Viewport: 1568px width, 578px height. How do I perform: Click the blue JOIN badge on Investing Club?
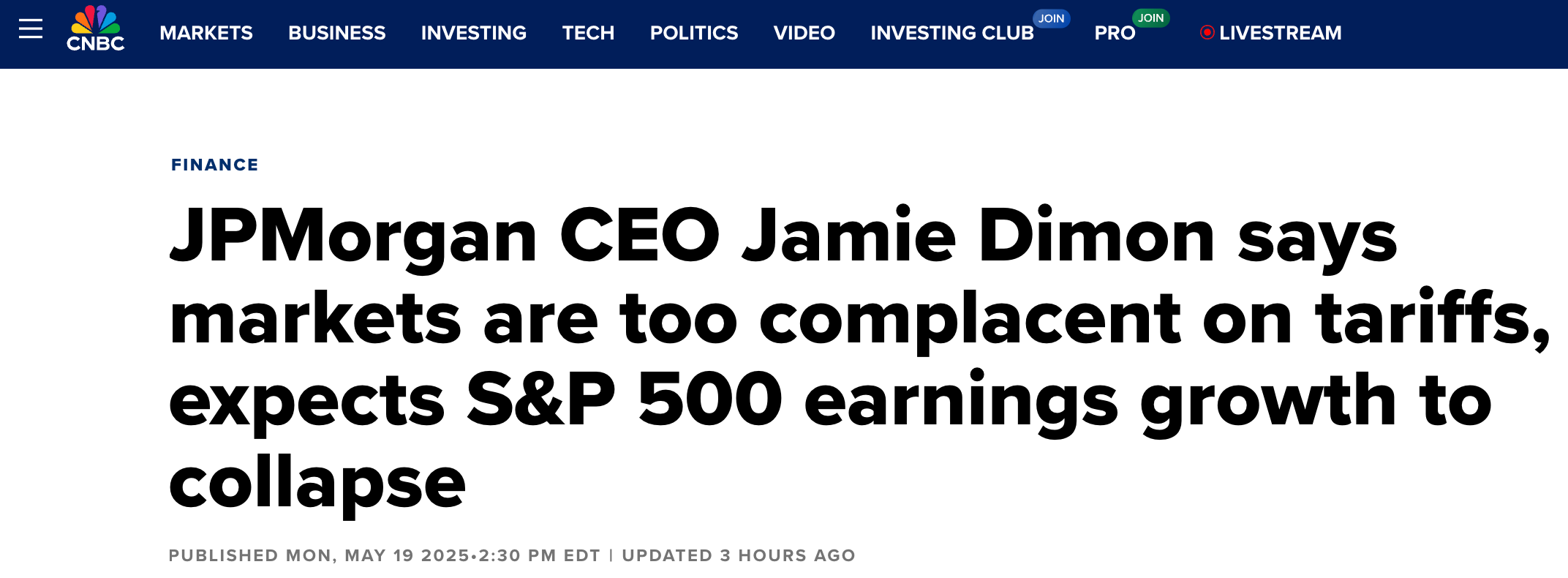tap(1051, 18)
